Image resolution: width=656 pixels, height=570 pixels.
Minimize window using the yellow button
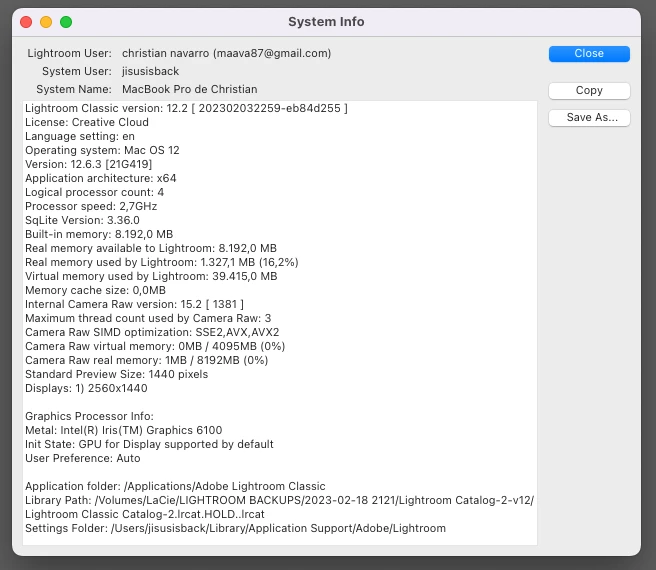(x=46, y=22)
